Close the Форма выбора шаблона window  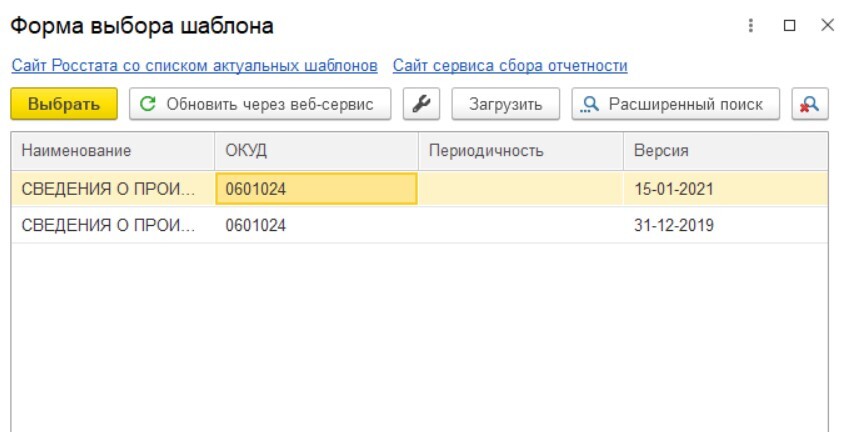[x=826, y=26]
